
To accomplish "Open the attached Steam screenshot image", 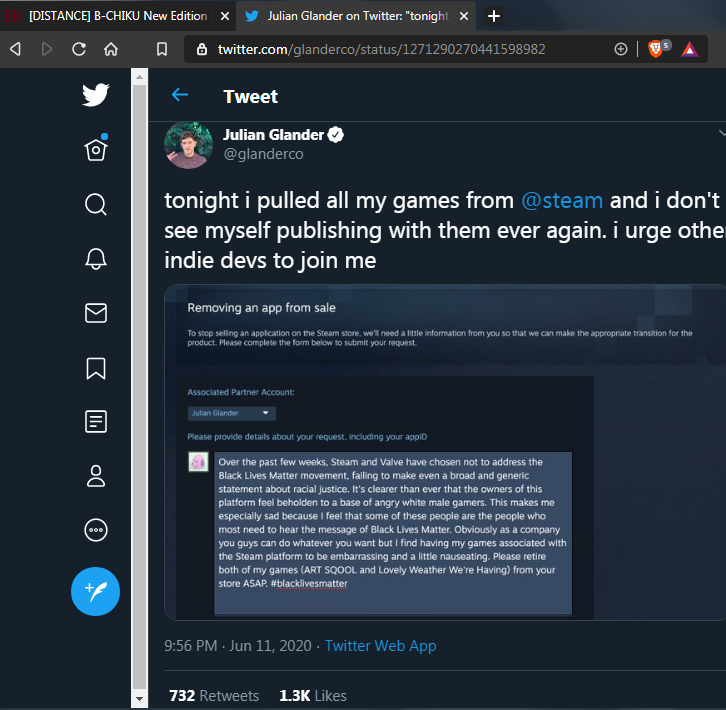I will coord(445,452).
